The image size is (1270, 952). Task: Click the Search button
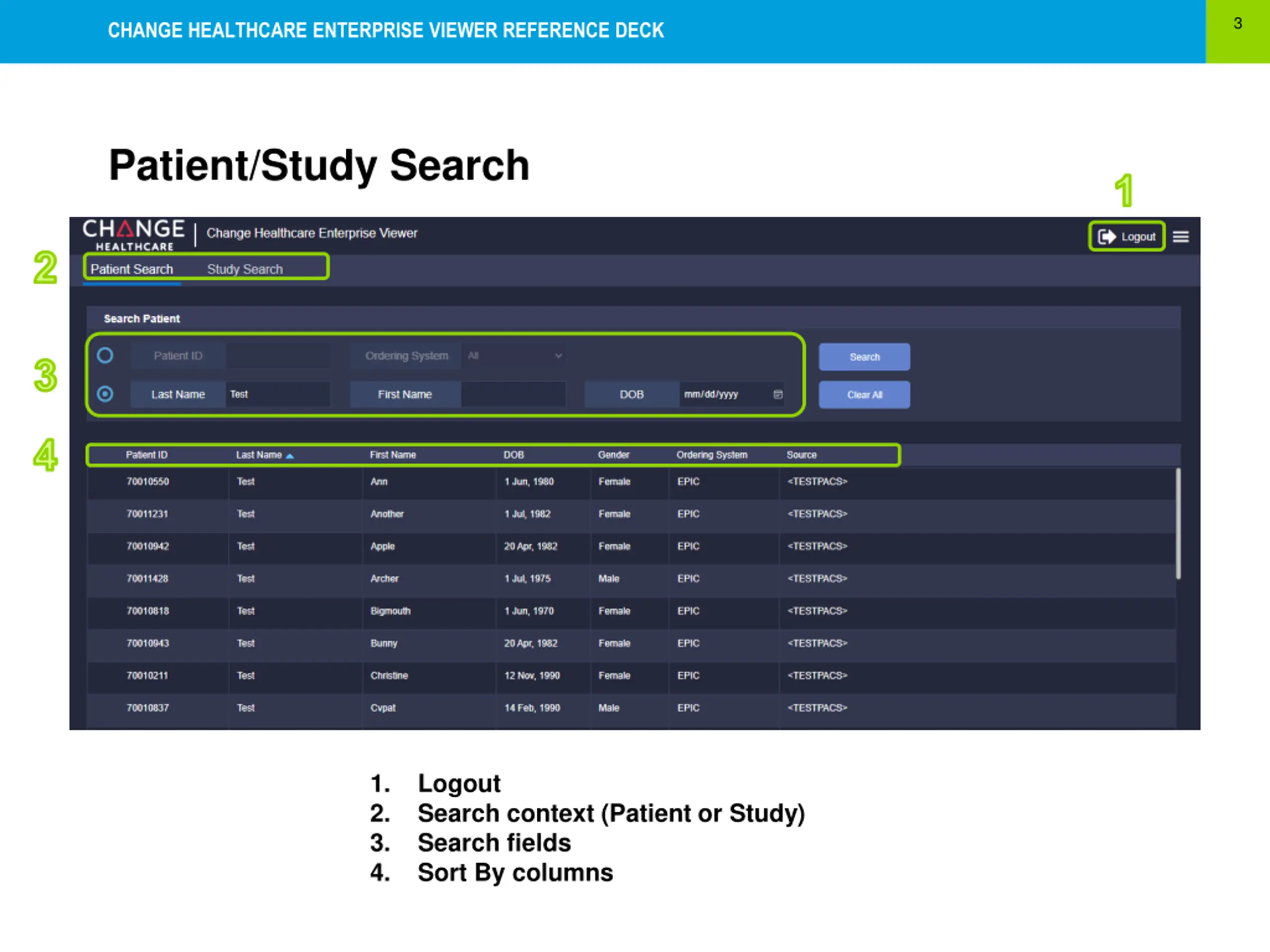(x=864, y=357)
